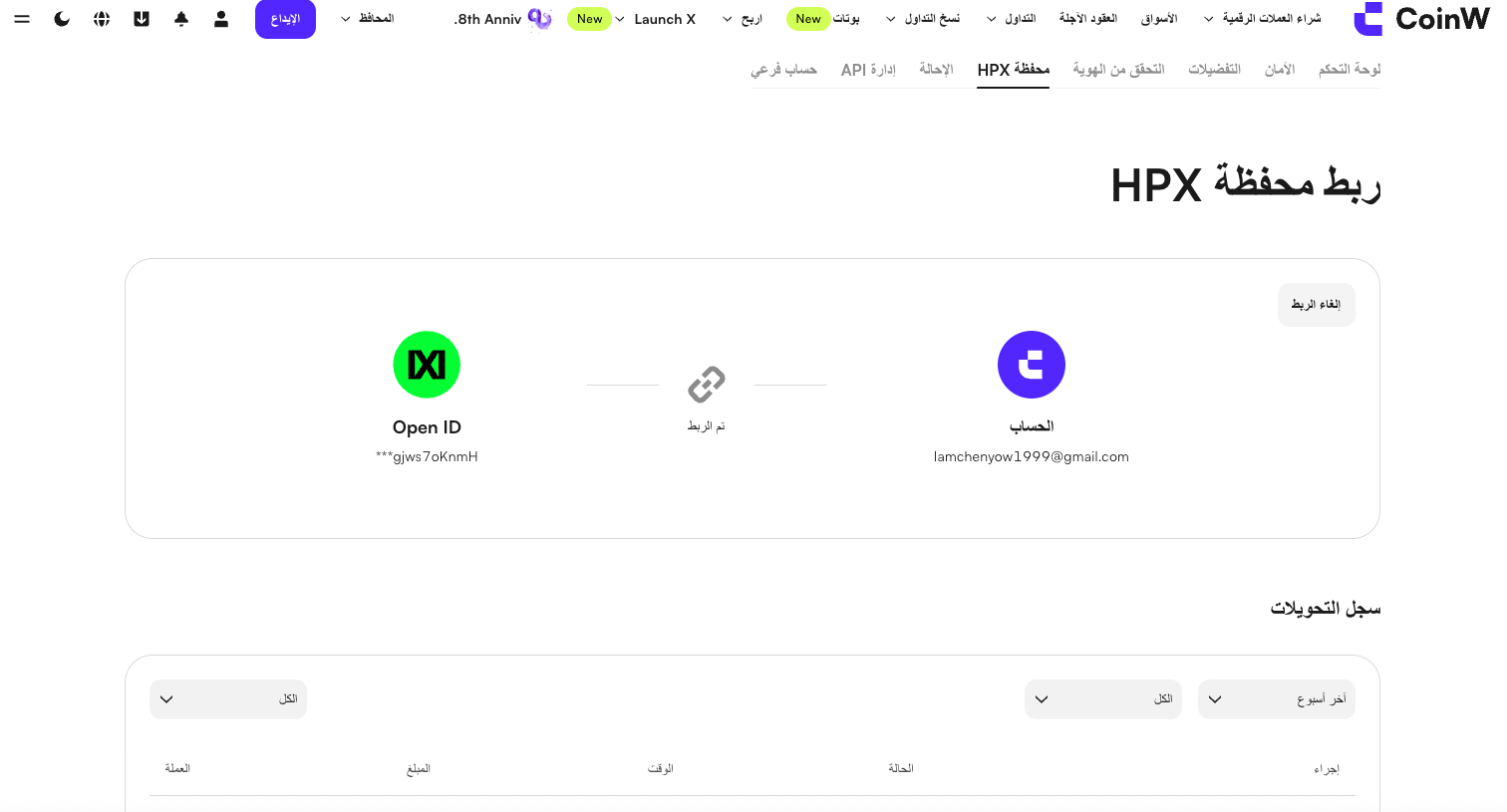Click the CoinW logo
1507x812 pixels.
pyautogui.click(x=1422, y=19)
